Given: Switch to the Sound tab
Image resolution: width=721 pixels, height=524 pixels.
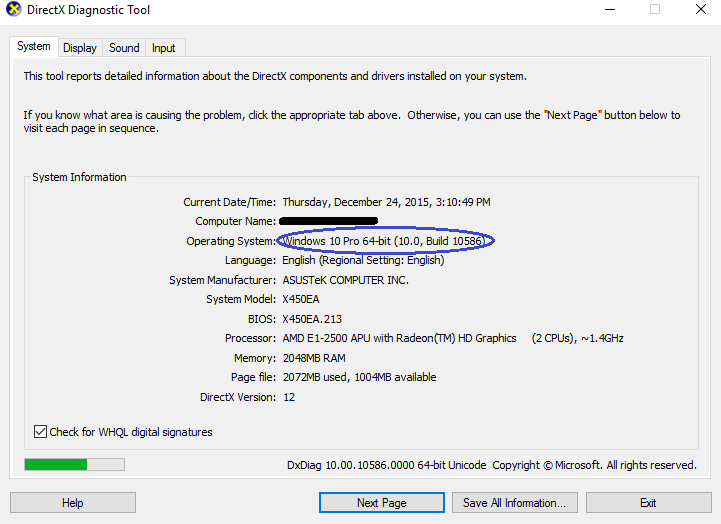Looking at the screenshot, I should click(124, 48).
